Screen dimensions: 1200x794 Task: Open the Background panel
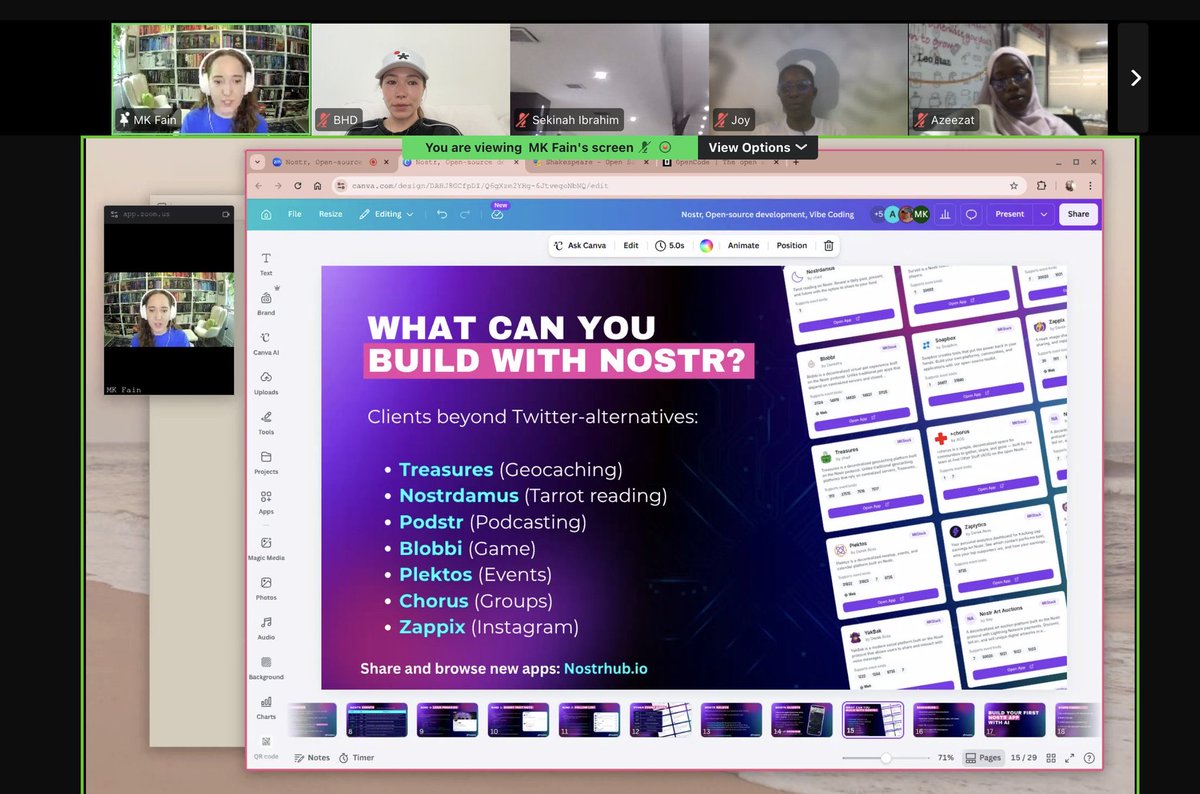tap(266, 668)
